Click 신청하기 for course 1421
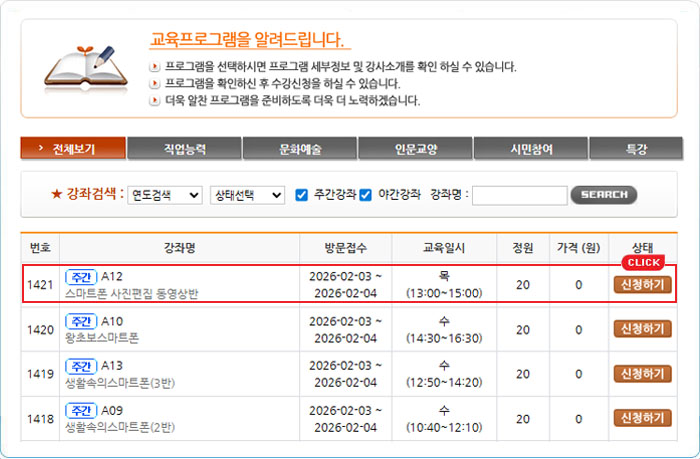The height and width of the screenshot is (459, 700). [x=642, y=285]
